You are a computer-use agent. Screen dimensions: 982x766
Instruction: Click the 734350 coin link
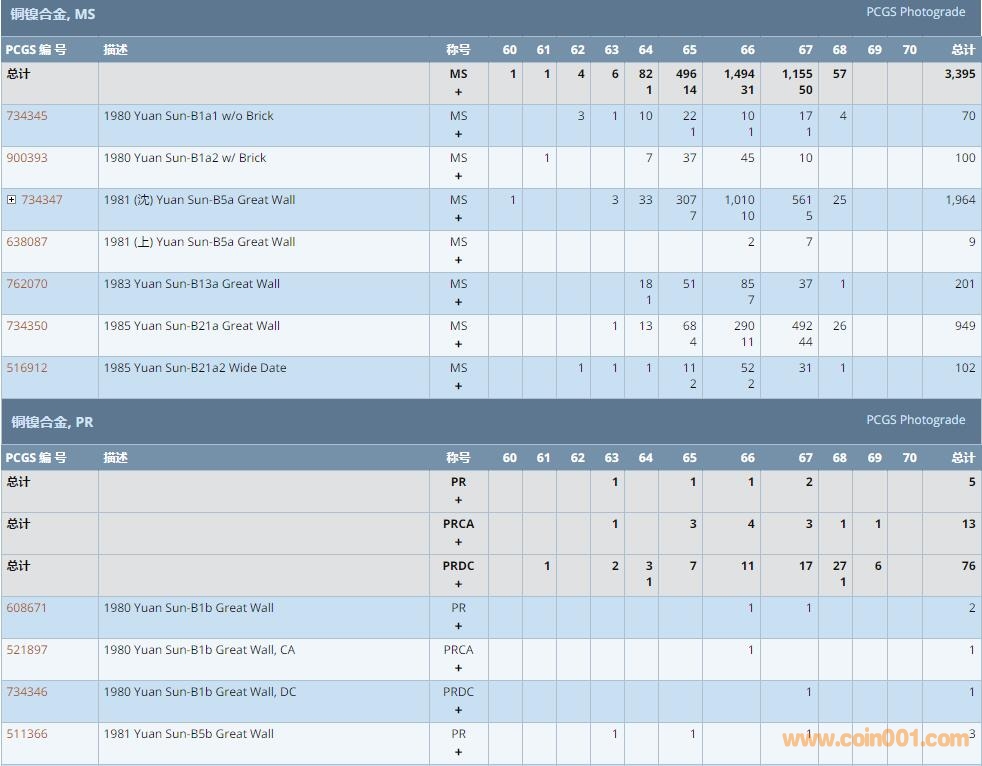(27, 326)
